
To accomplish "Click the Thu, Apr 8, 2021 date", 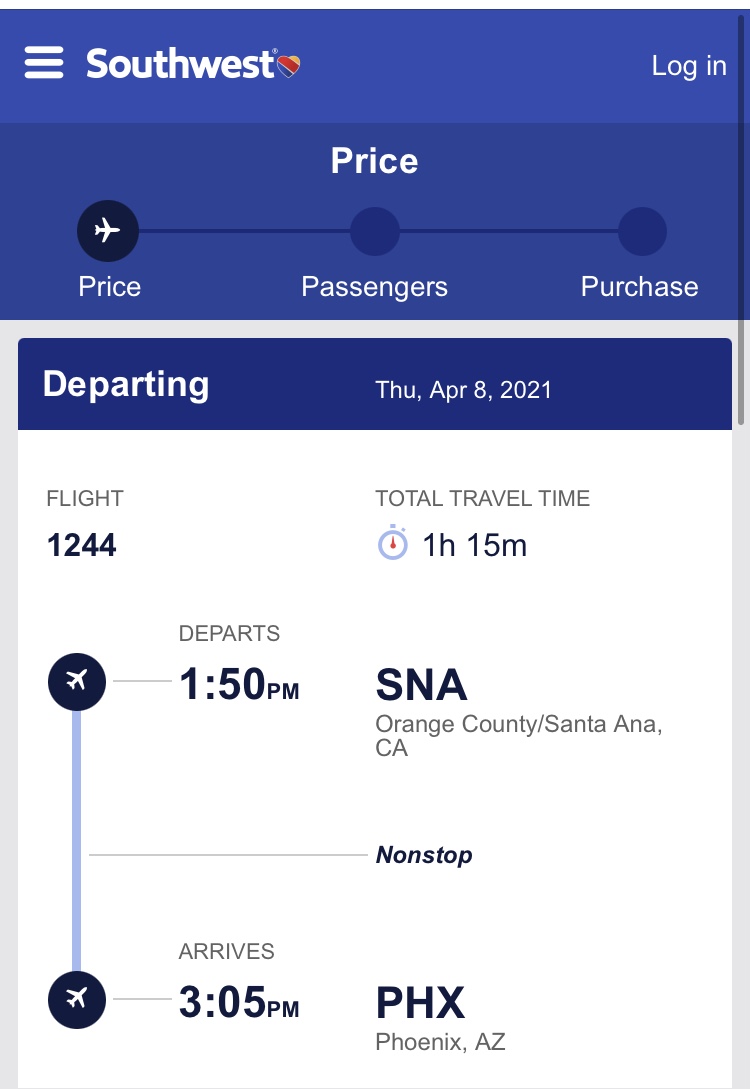I will pyautogui.click(x=463, y=390).
